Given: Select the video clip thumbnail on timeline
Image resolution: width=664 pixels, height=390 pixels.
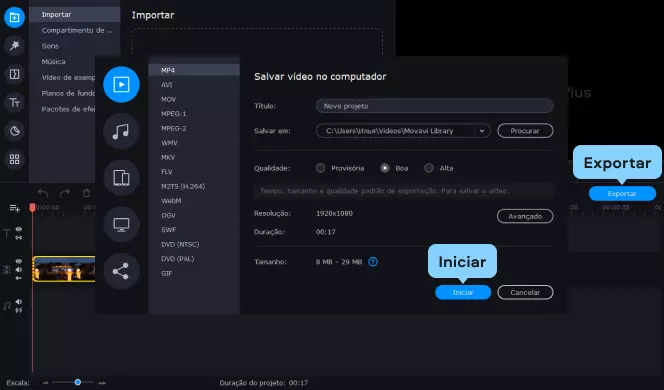Looking at the screenshot, I should tap(64, 269).
